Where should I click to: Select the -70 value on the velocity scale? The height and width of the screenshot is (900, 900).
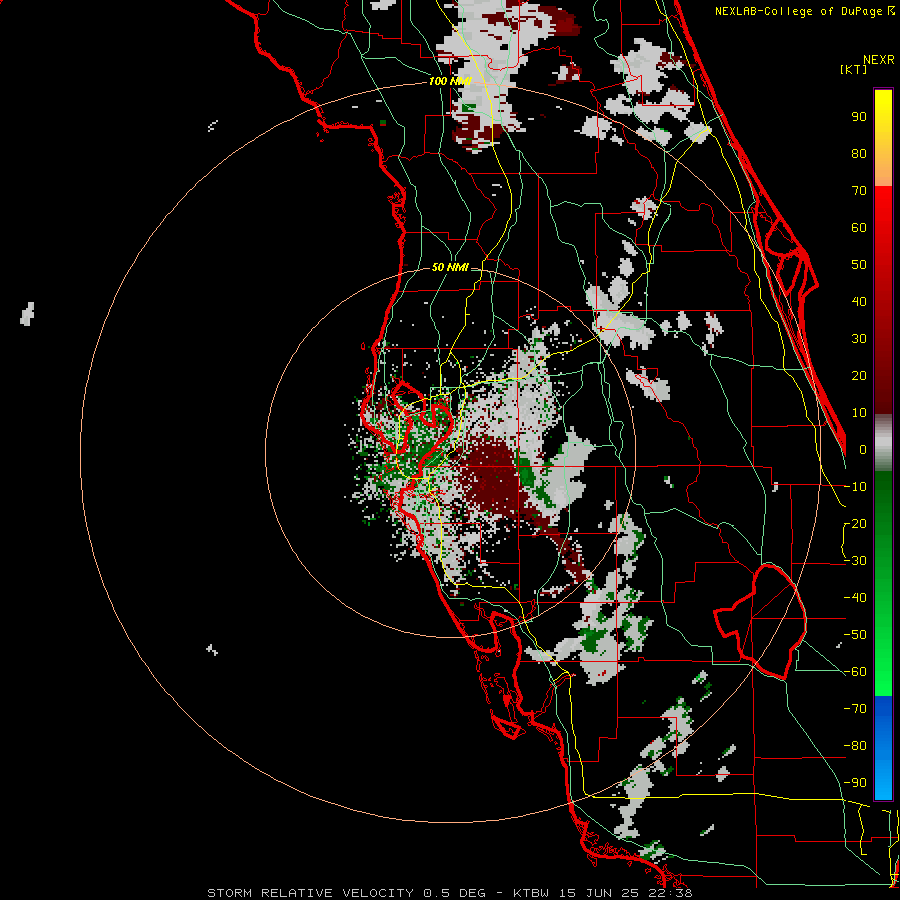point(856,709)
